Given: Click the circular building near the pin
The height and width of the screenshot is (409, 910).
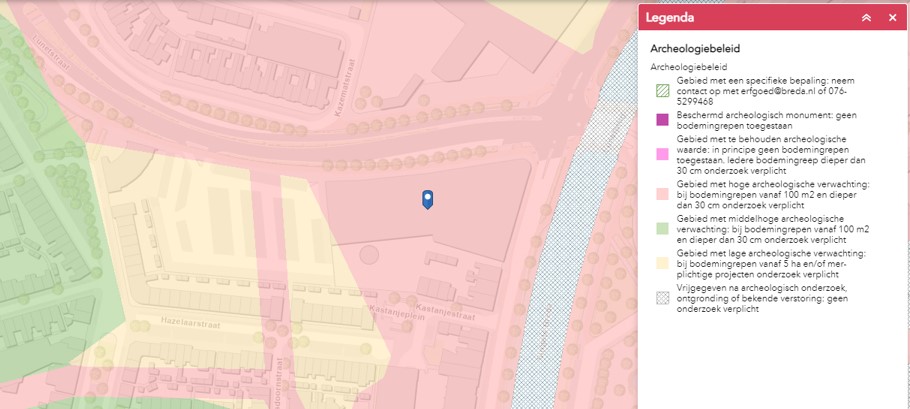Looking at the screenshot, I should click(x=370, y=256).
